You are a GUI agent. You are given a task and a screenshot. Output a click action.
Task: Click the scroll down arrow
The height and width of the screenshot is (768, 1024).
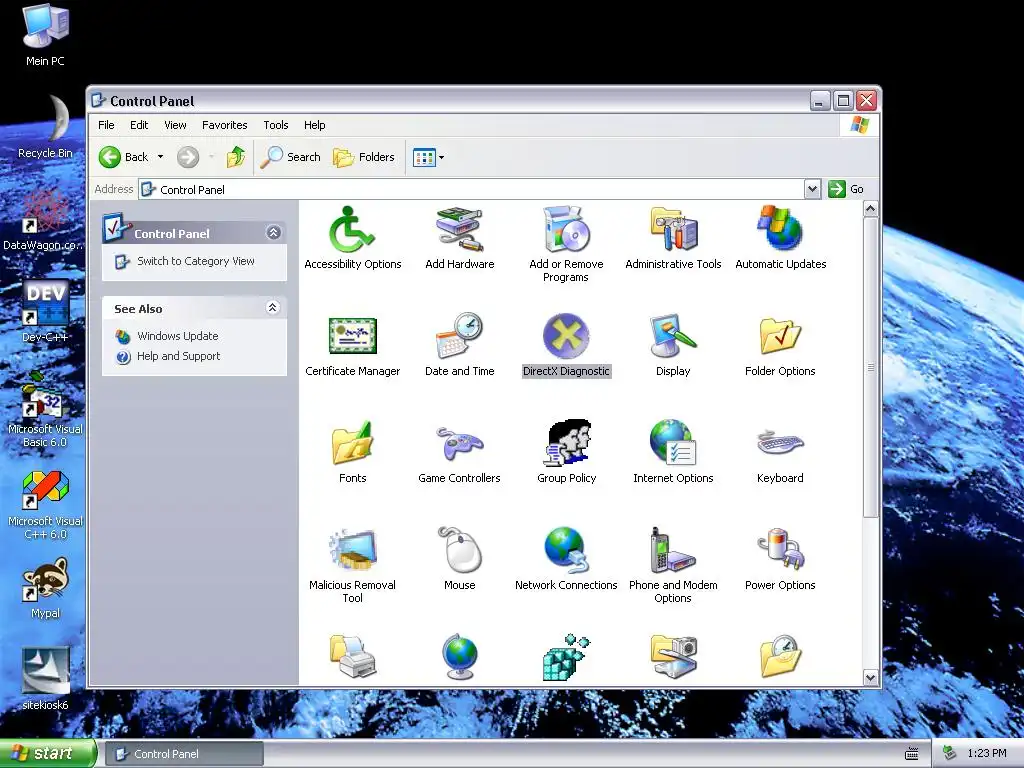871,677
